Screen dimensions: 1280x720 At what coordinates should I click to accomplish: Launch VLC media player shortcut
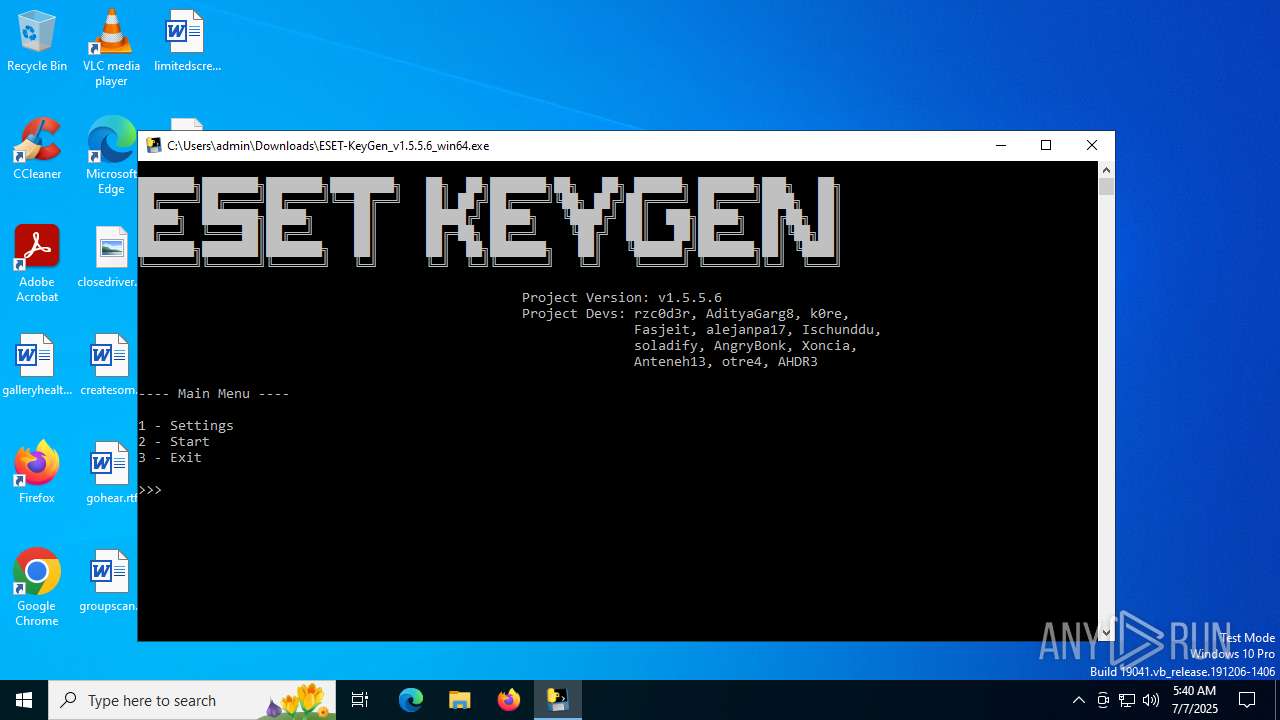pos(111,47)
